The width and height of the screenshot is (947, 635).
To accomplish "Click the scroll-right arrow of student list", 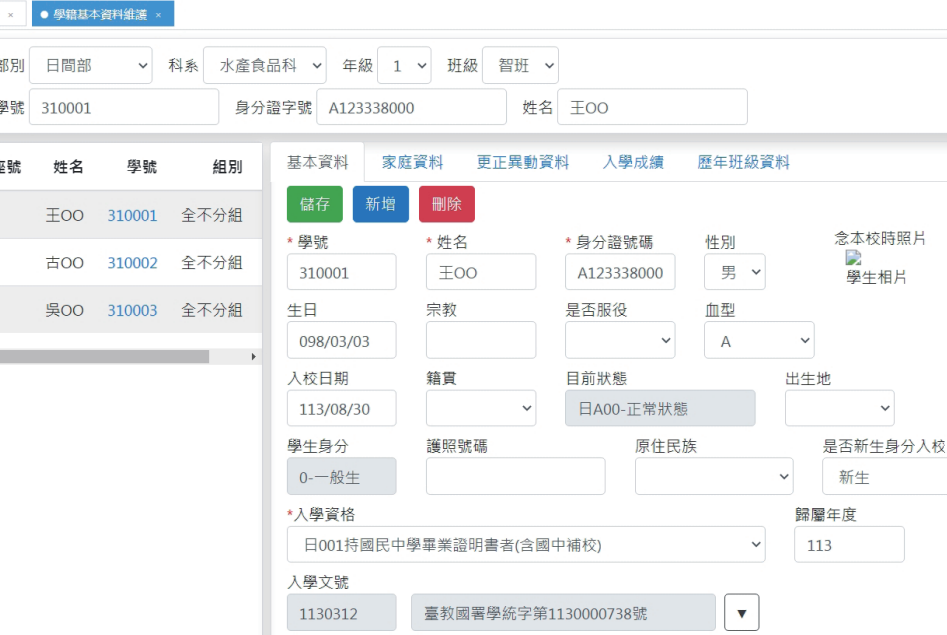I will pyautogui.click(x=254, y=357).
